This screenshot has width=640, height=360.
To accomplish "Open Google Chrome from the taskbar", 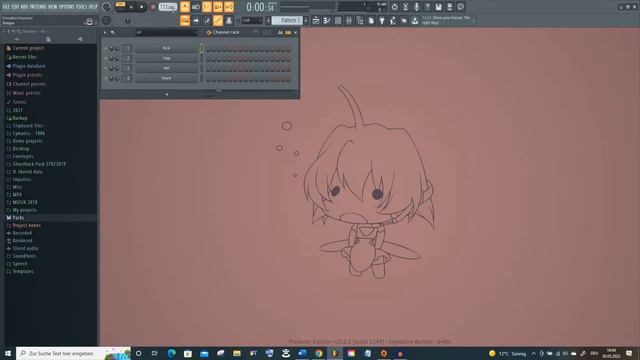I will coord(318,353).
